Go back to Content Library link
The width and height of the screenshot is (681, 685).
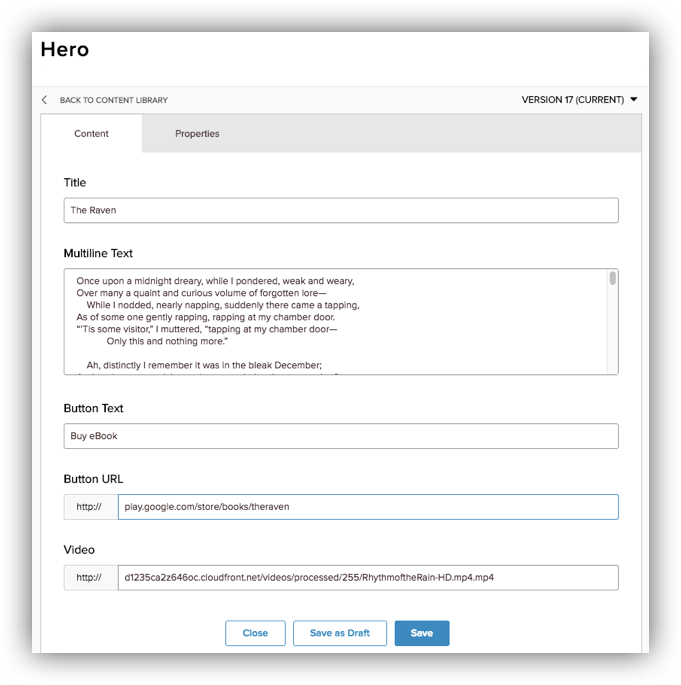tap(113, 100)
